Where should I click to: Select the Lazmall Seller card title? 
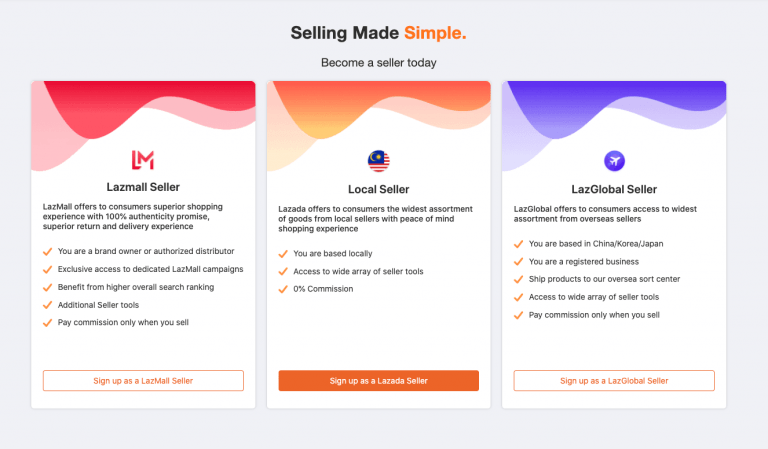tap(143, 187)
